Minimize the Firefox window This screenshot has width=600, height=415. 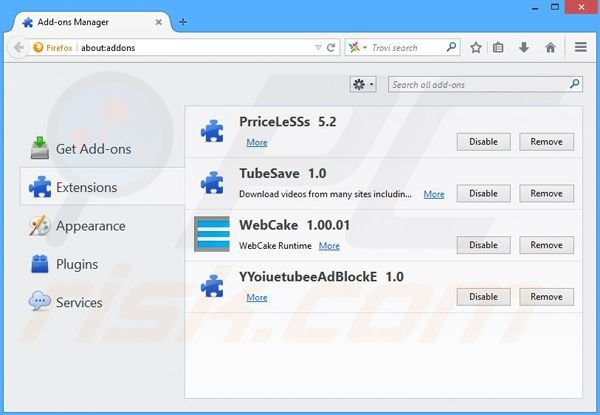coord(535,8)
